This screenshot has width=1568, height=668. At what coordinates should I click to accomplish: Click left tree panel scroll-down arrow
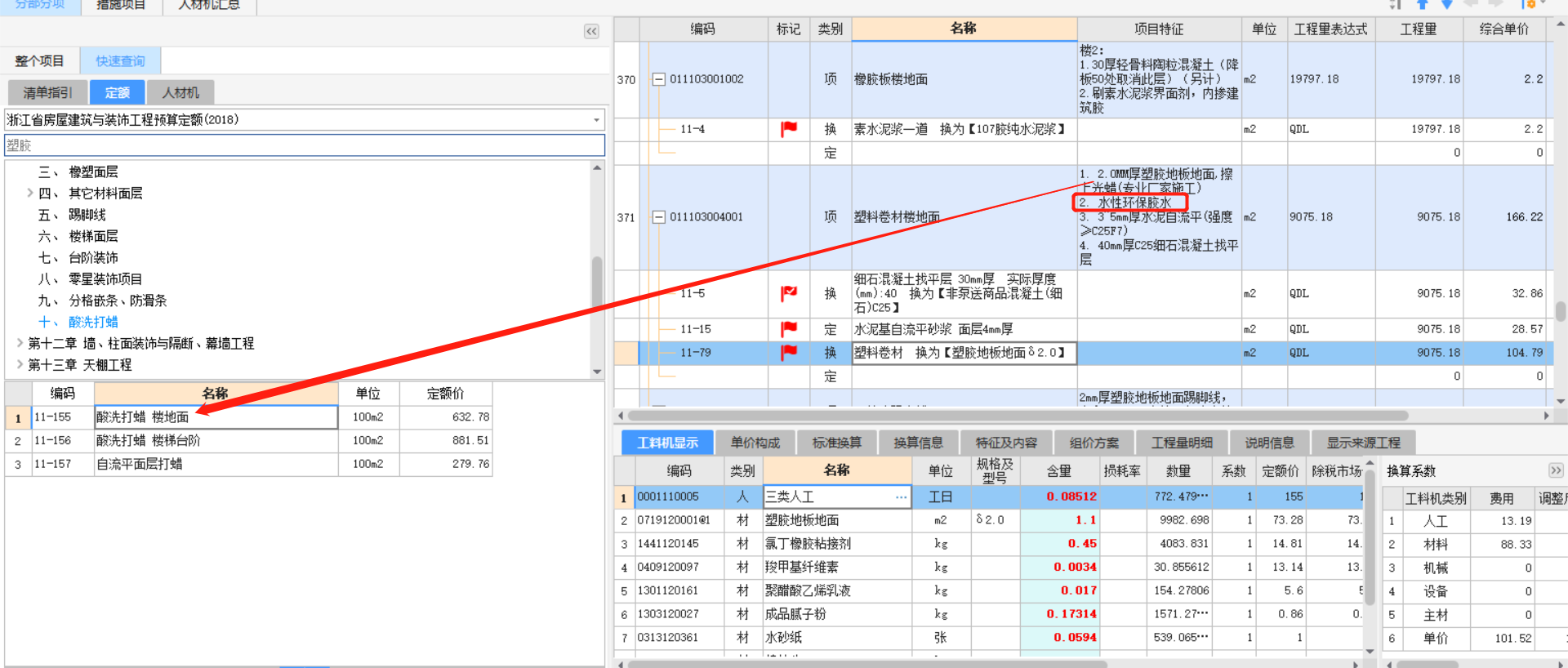[597, 372]
